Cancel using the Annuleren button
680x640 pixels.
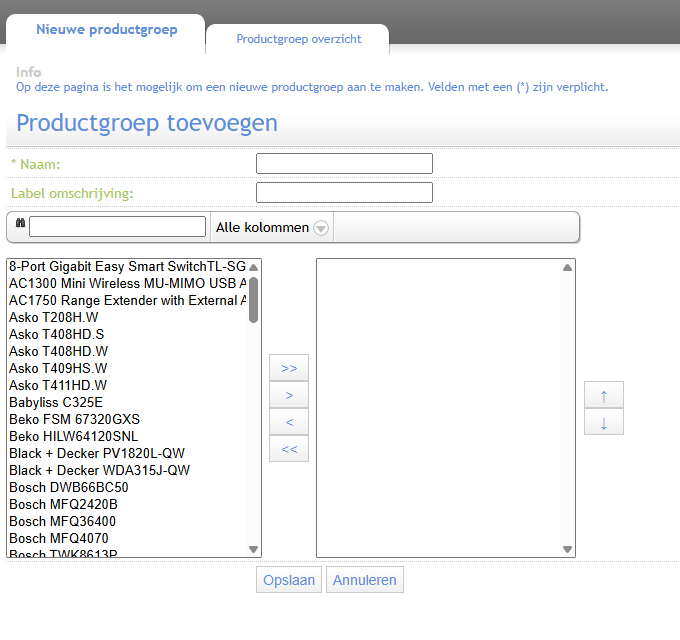[365, 580]
